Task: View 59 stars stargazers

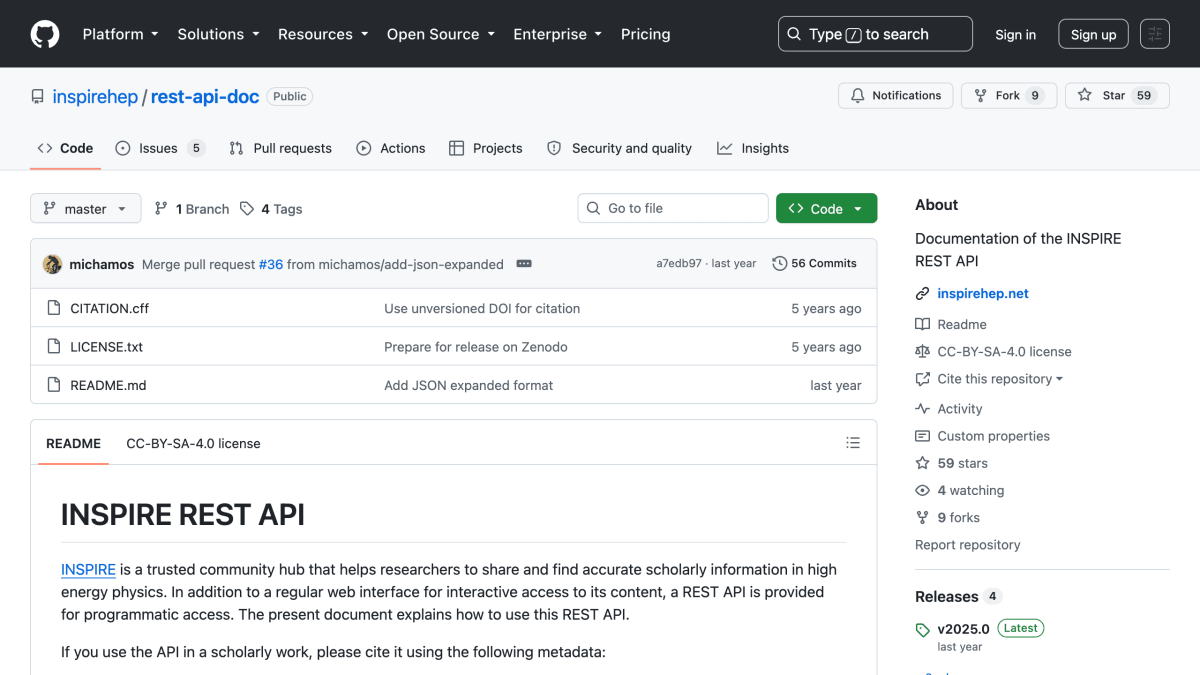Action: coord(951,463)
